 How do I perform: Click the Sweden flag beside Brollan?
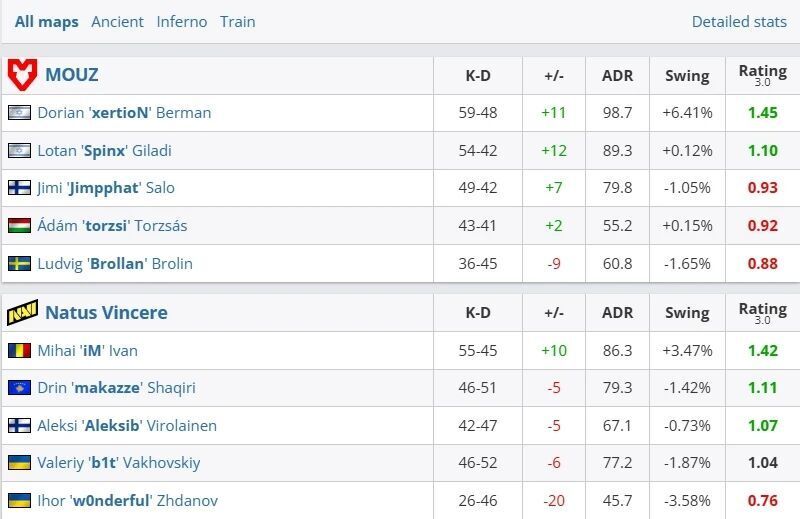[x=19, y=264]
